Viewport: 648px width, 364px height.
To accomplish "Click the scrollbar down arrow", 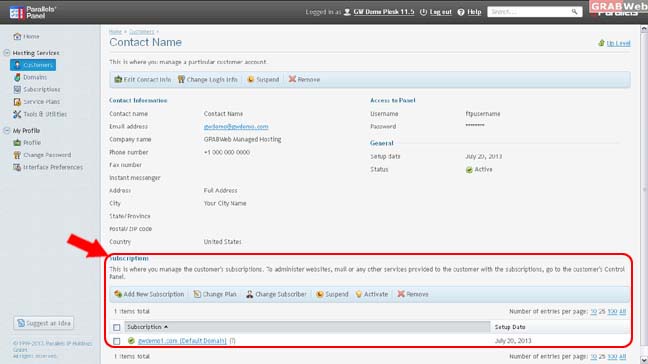I will tap(644, 360).
